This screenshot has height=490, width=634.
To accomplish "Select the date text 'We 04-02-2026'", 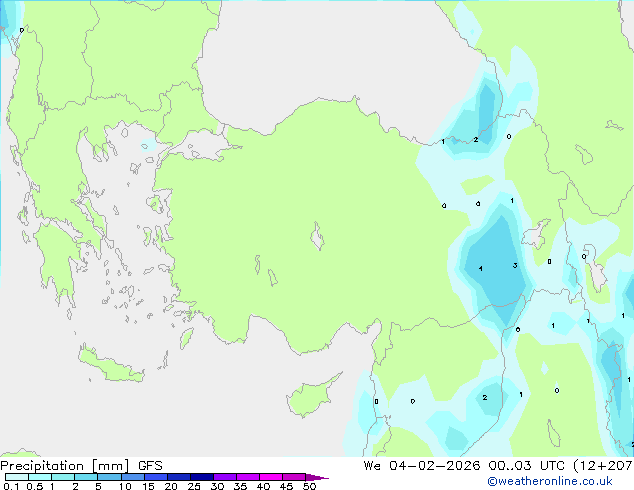I will pyautogui.click(x=422, y=466).
